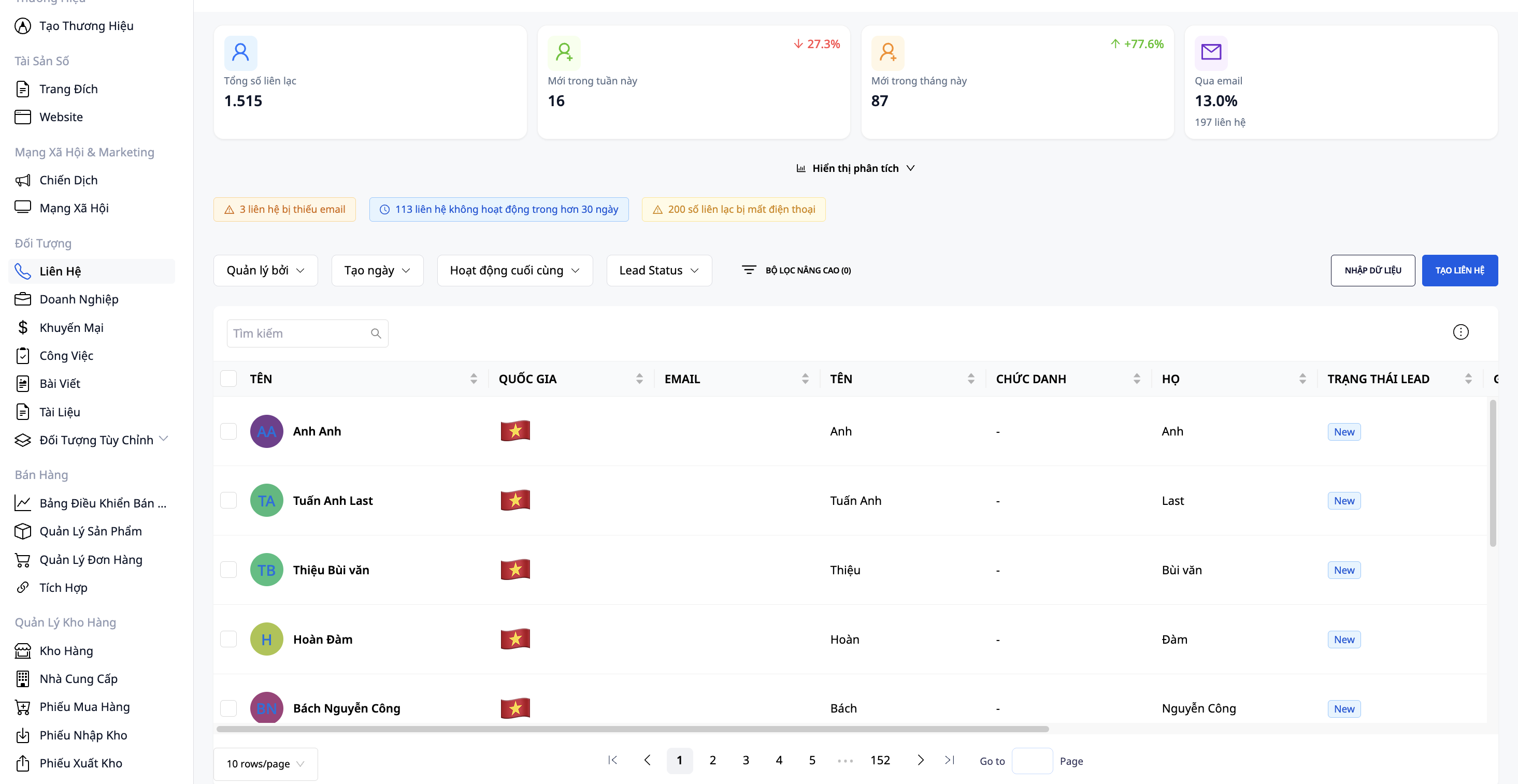Click the 113 inactive contacts warning banner
The width and height of the screenshot is (1518, 784).
pos(498,209)
